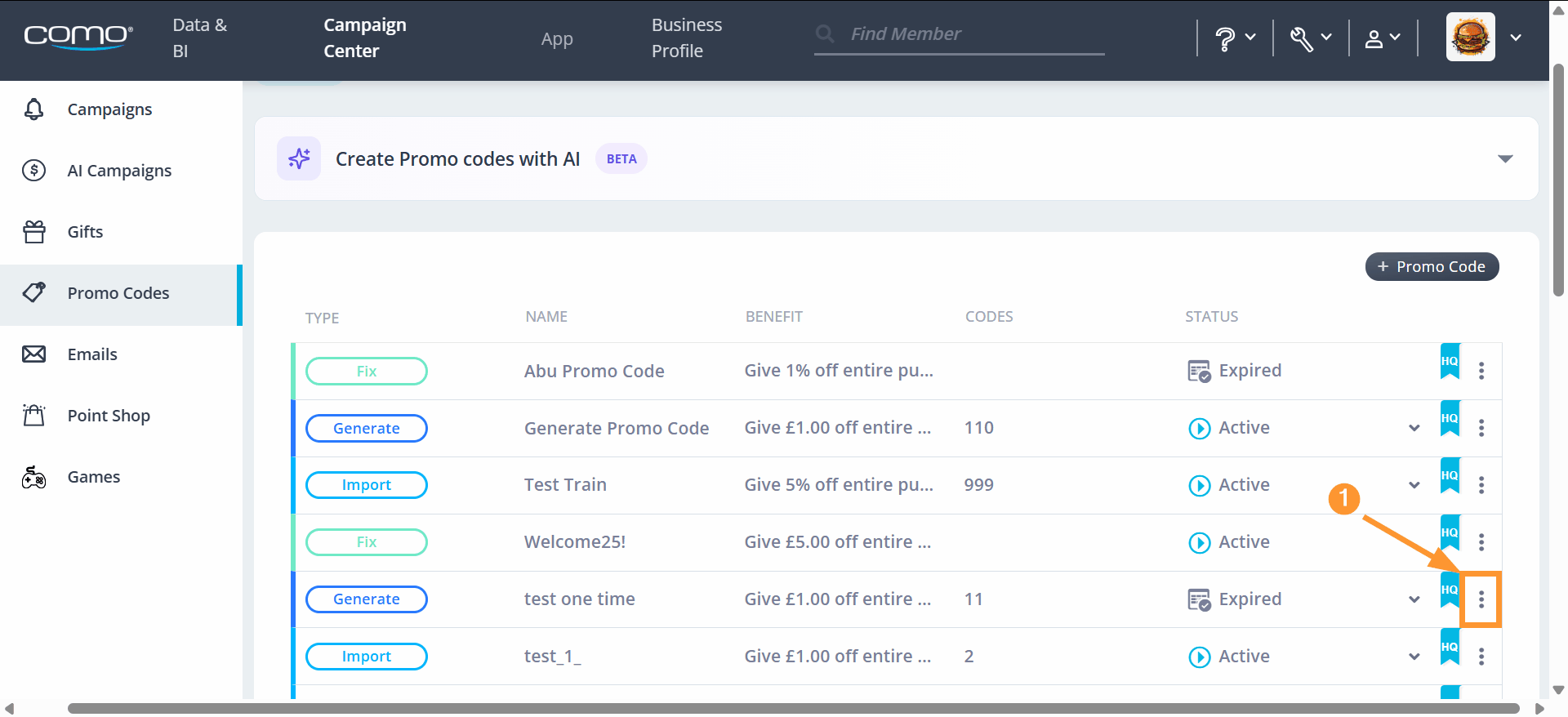Image resolution: width=1568 pixels, height=717 pixels.
Task: Click the AI sparkle icon in promo banner
Action: click(299, 158)
